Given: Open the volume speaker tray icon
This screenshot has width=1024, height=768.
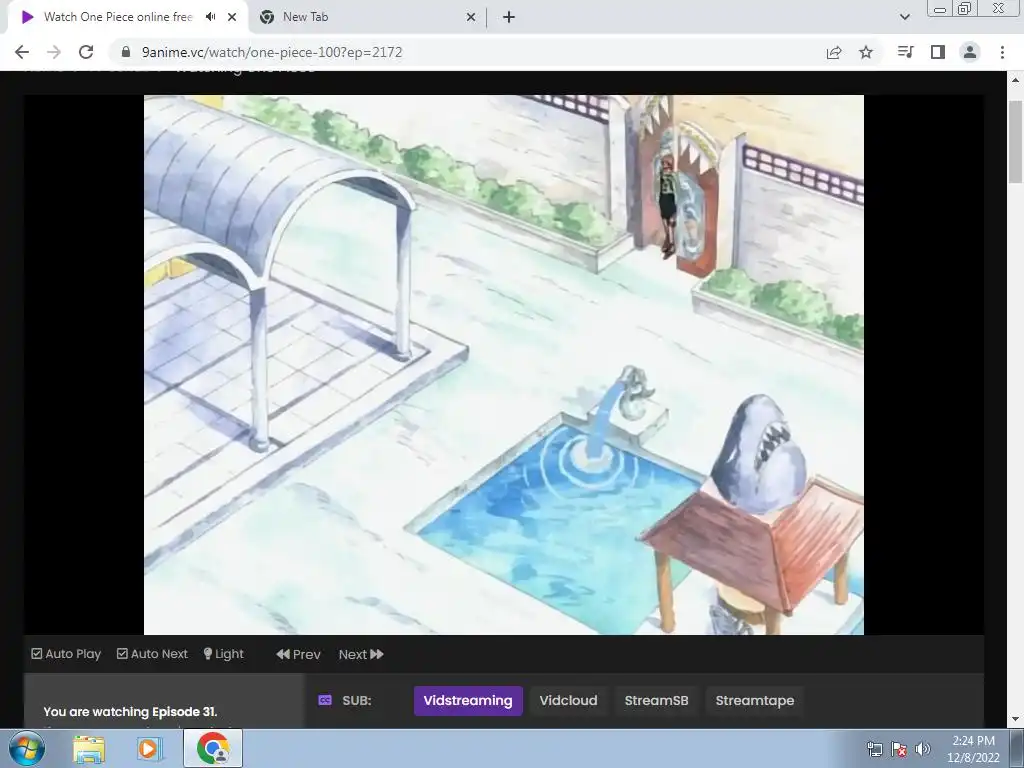Looking at the screenshot, I should 922,749.
